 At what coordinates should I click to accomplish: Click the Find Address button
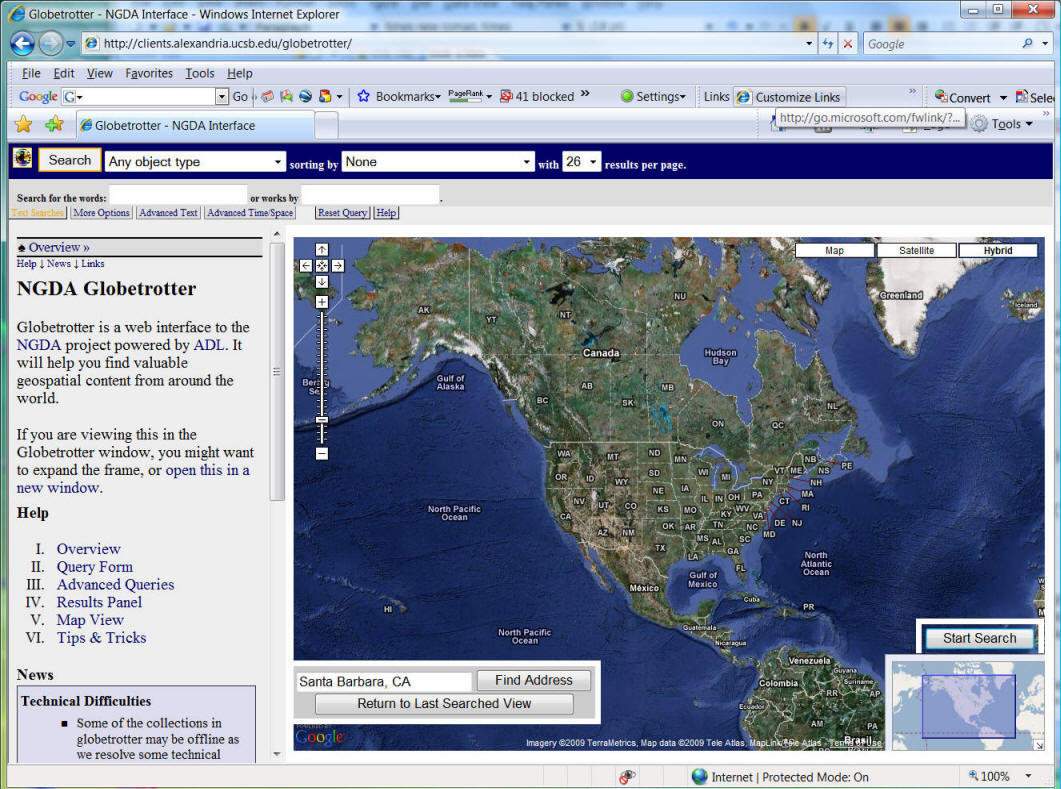pyautogui.click(x=533, y=680)
